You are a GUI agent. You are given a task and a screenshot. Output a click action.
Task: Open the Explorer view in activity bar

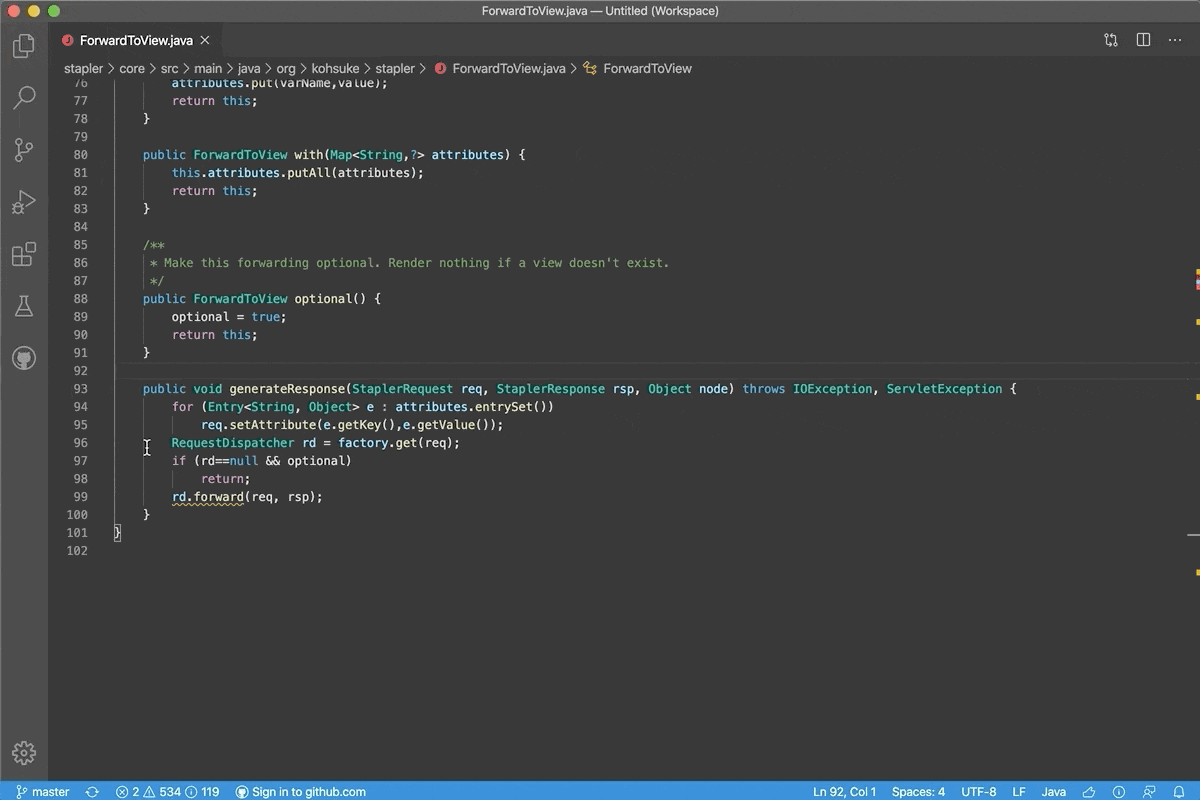point(24,46)
